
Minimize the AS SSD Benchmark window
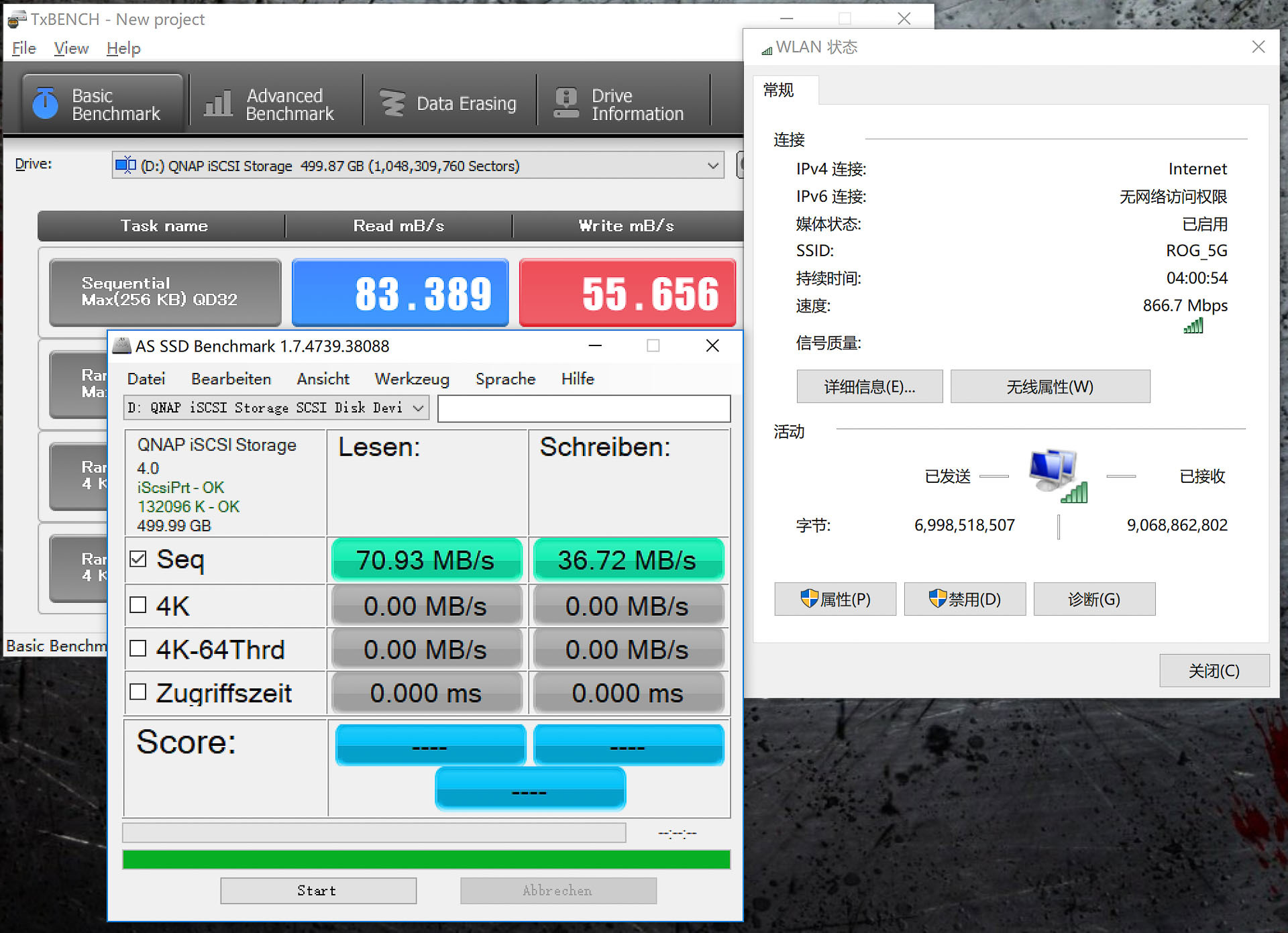[x=595, y=346]
